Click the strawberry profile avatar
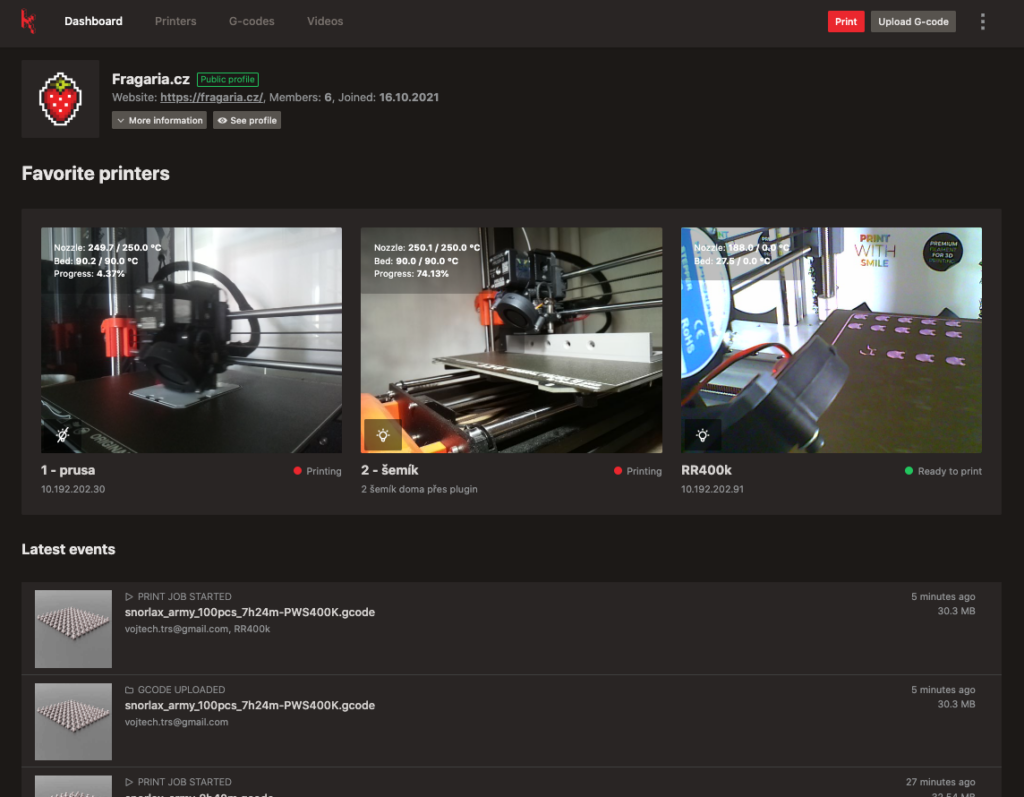This screenshot has width=1024, height=797. [60, 99]
